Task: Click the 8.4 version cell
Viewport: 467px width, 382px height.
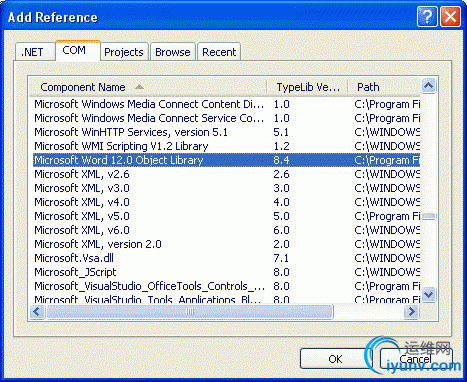Action: (x=281, y=160)
